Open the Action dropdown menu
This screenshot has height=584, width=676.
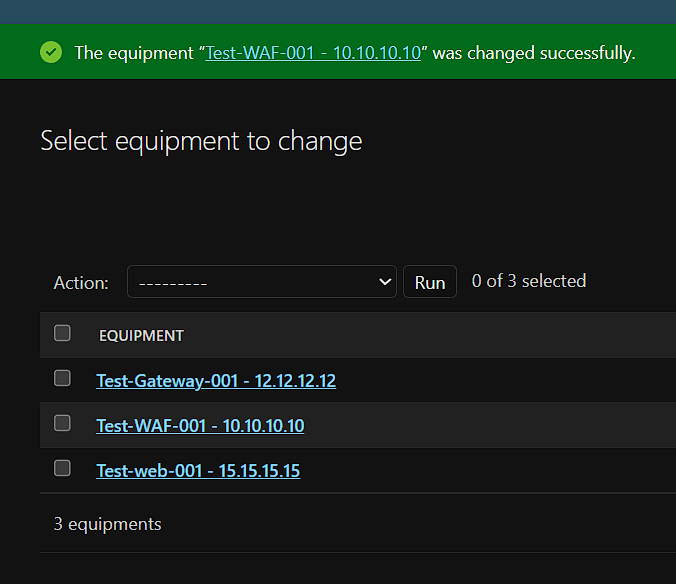click(x=262, y=281)
